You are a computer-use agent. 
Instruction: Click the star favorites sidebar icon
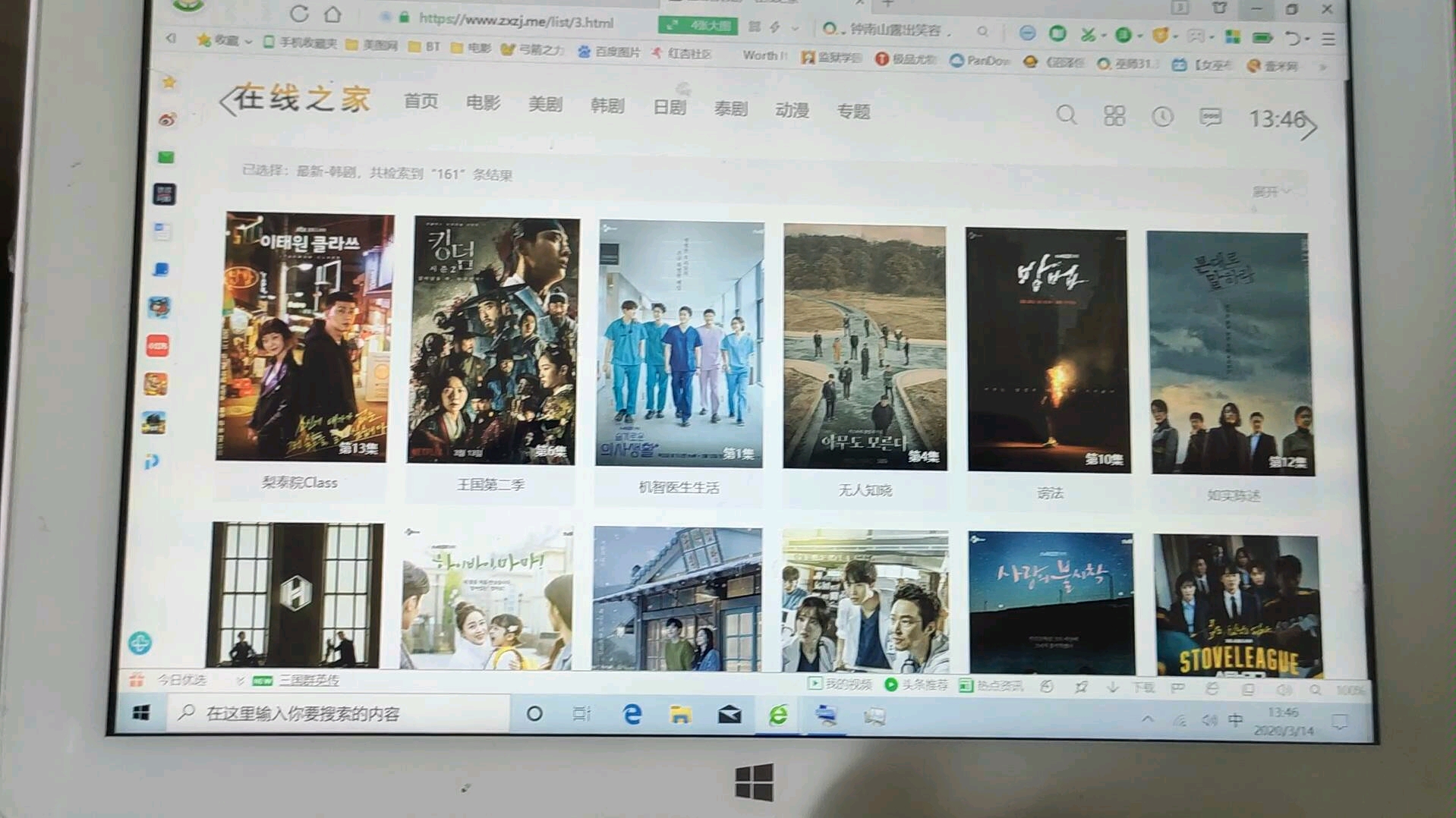point(169,81)
